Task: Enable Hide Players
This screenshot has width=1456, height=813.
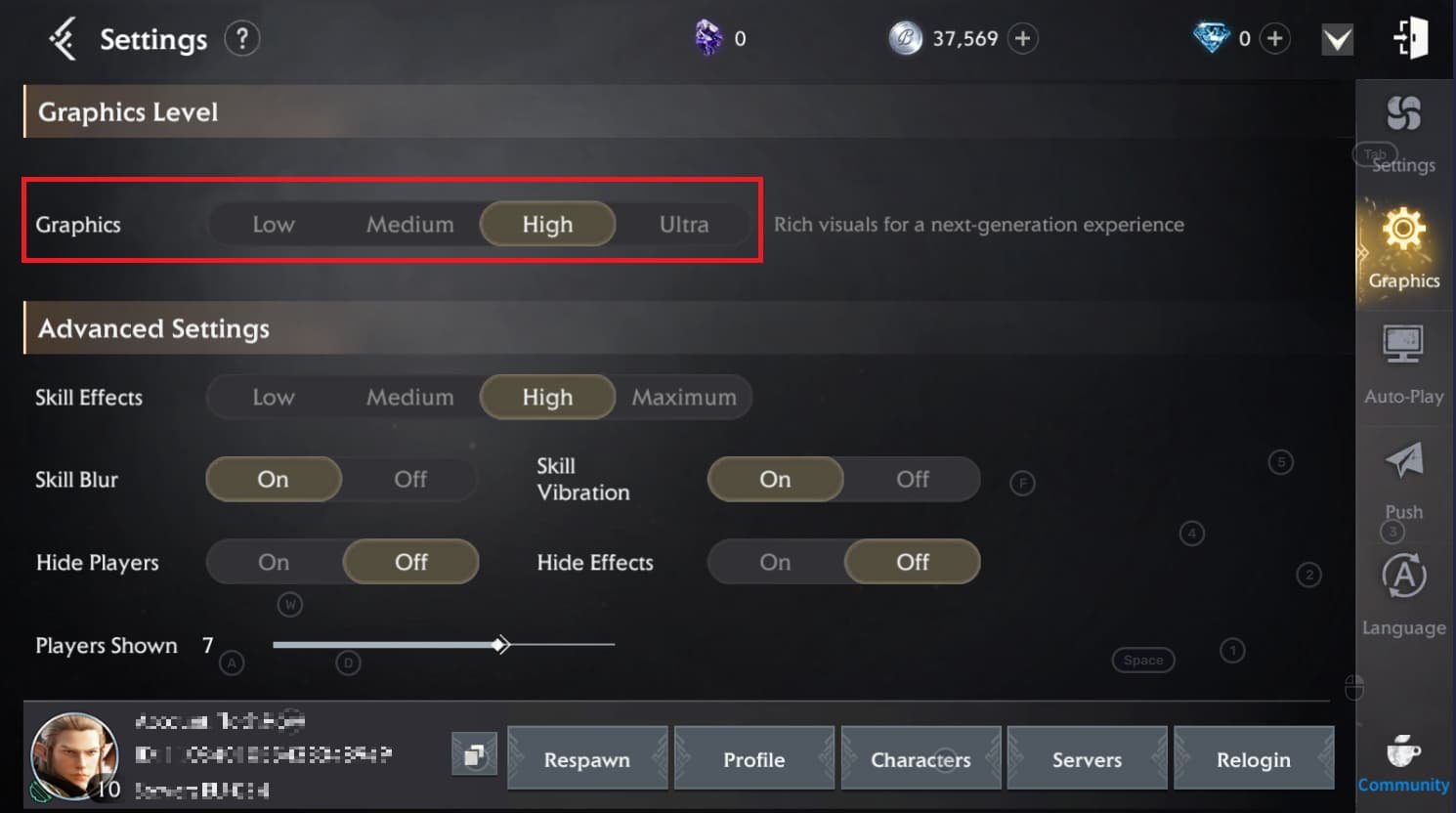Action: tap(274, 563)
